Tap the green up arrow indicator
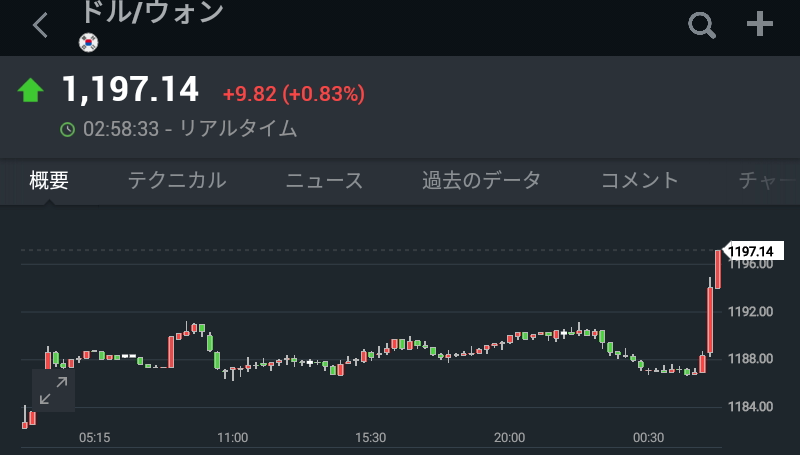800x455 pixels. (31, 91)
